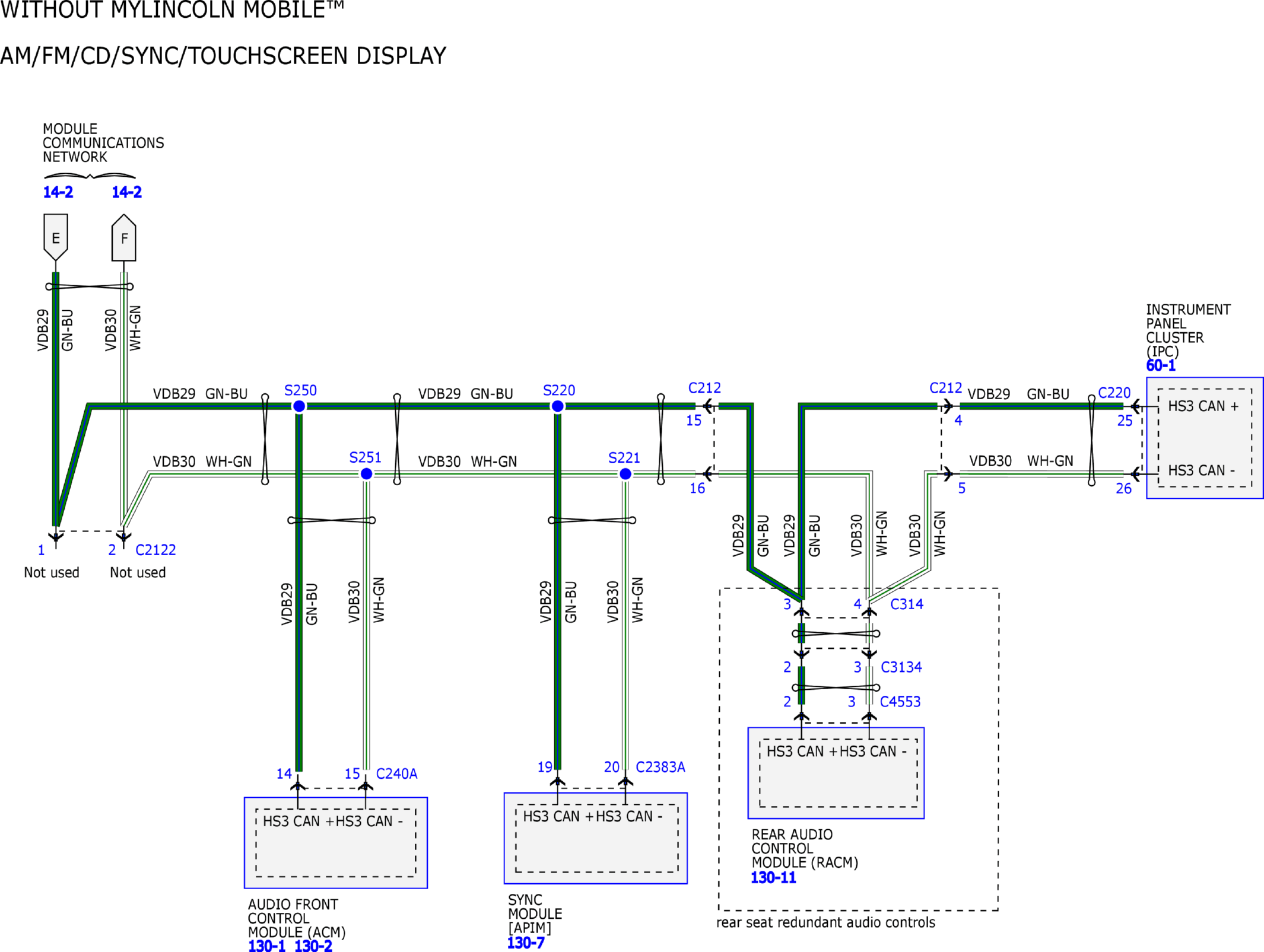This screenshot has height=952, width=1264.
Task: Select the SYNC Module APIM box
Action: 596,838
